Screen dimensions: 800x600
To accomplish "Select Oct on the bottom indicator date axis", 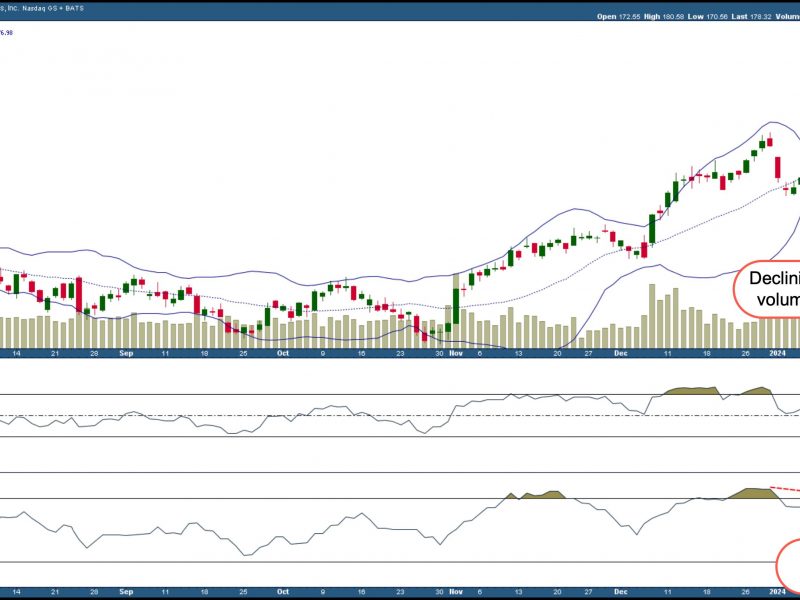I will tap(283, 592).
